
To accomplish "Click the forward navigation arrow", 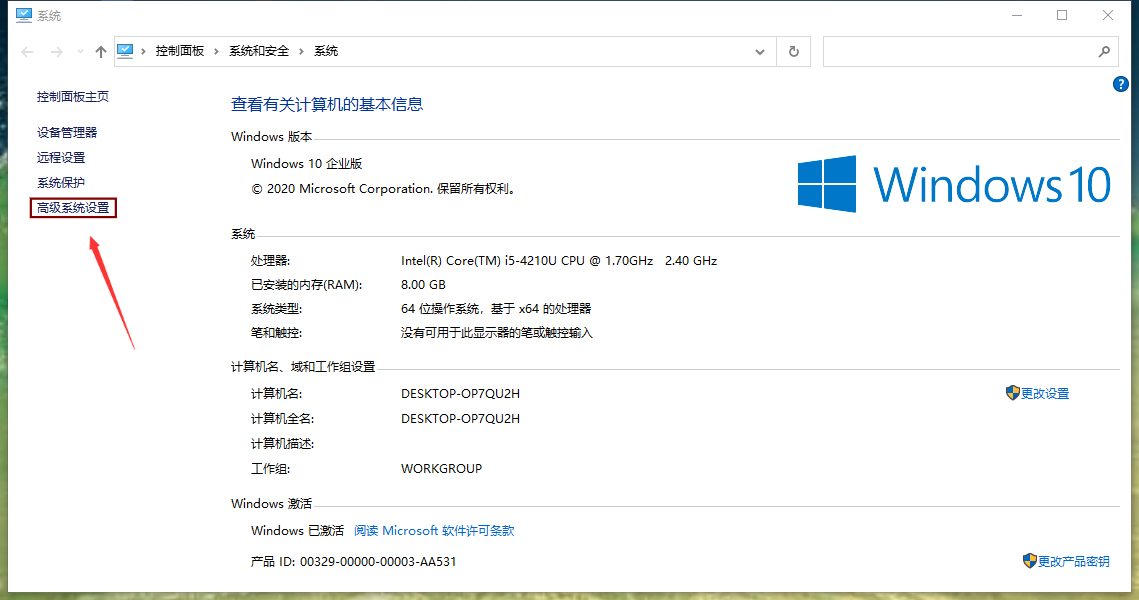I will click(x=57, y=52).
